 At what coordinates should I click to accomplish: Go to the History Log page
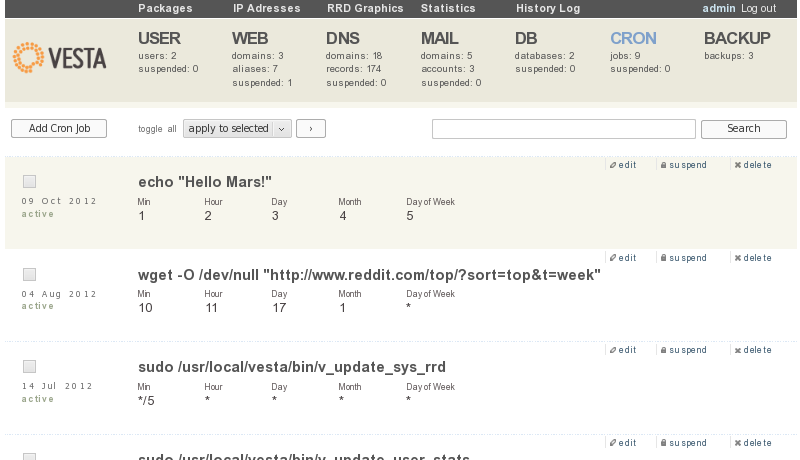(x=548, y=8)
